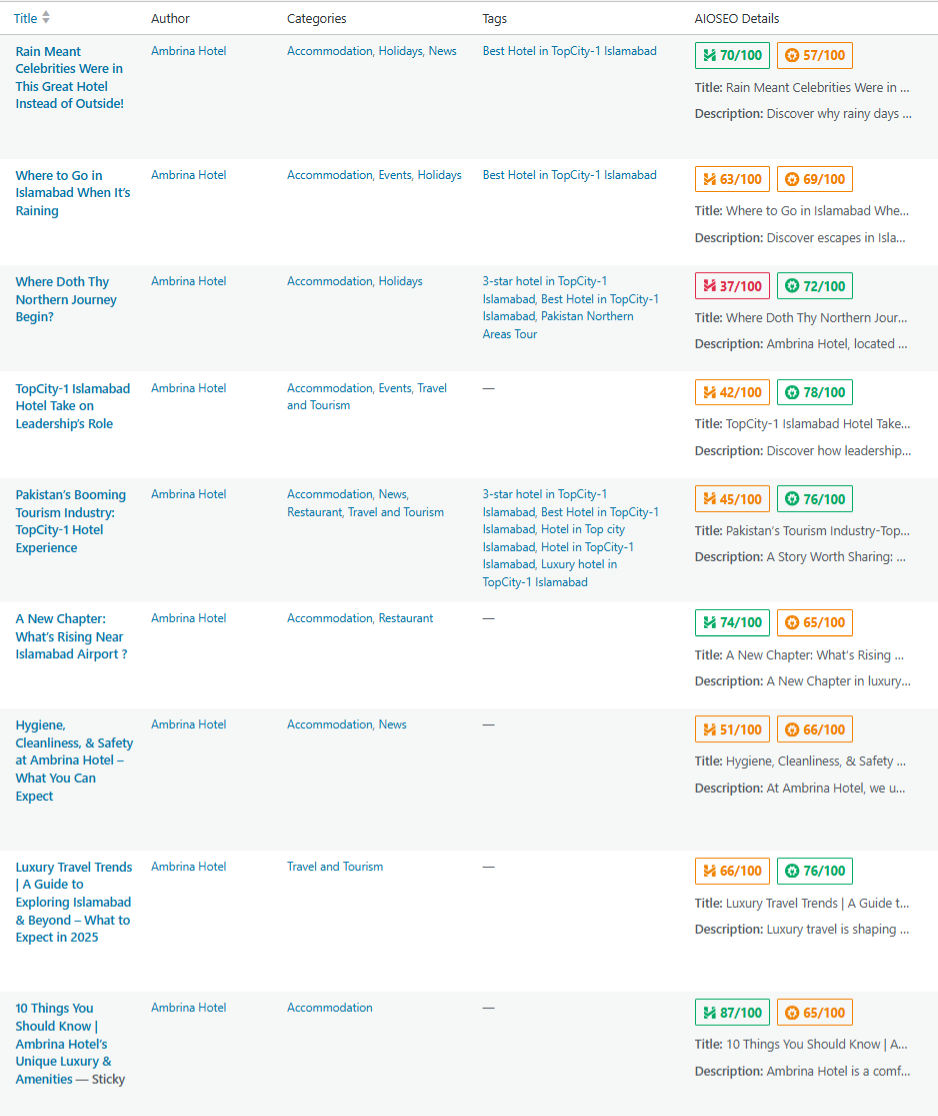
Task: Click the 69/100 headline score badge icon
Action: point(792,180)
